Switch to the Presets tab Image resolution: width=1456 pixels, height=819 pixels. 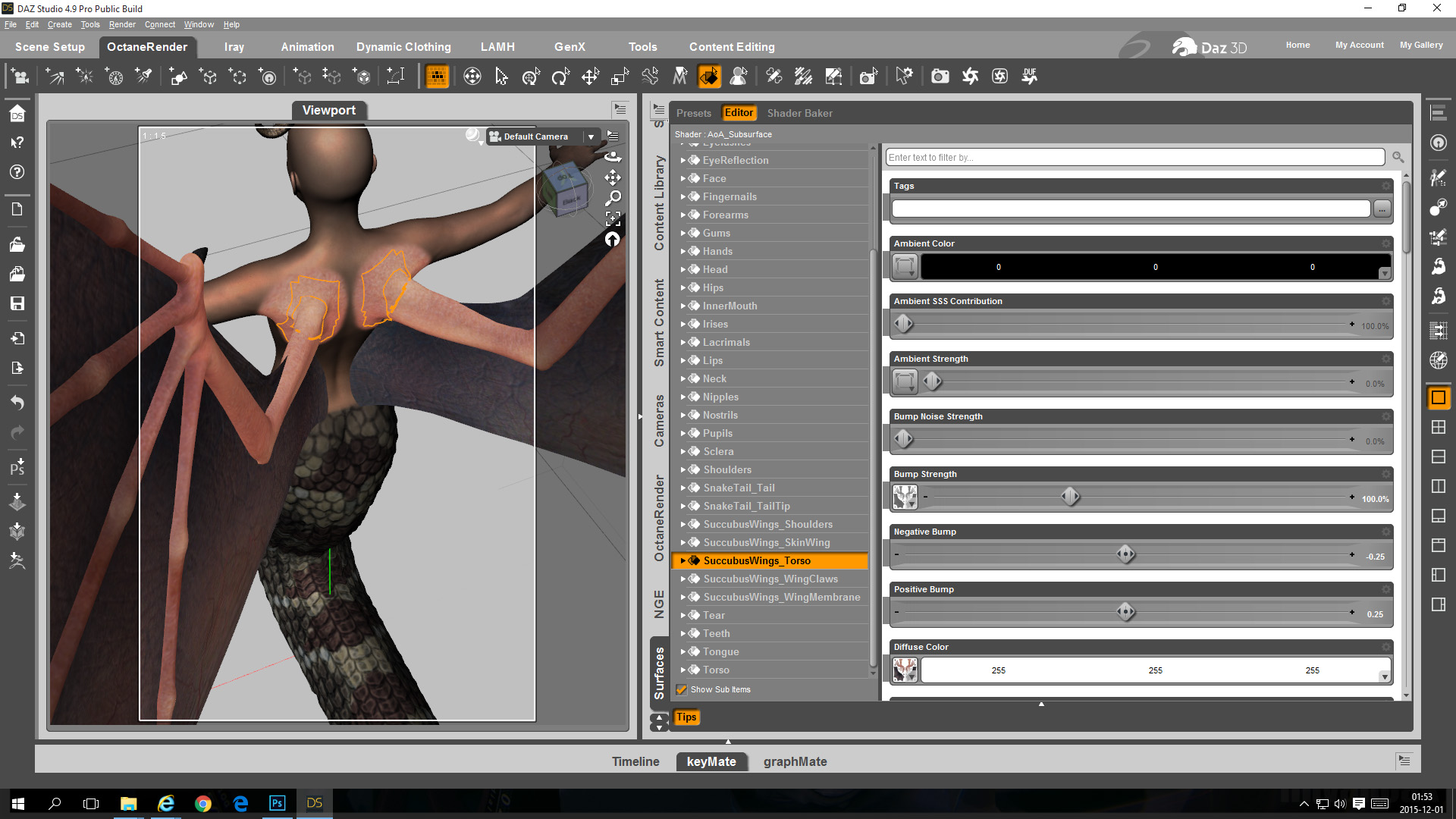[694, 113]
